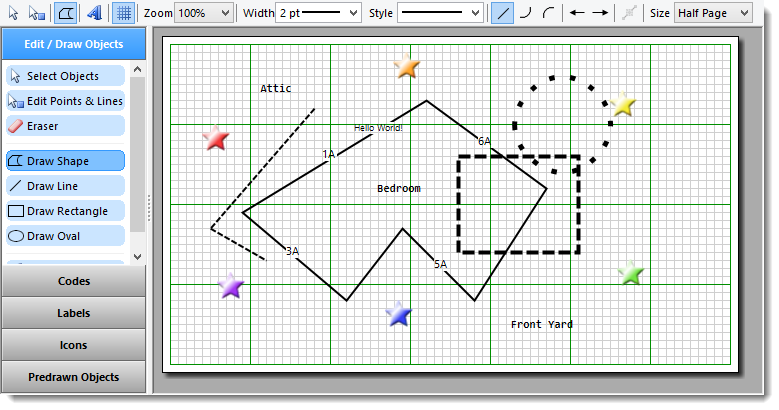Select the draw shape toolbar icon
The height and width of the screenshot is (410, 779).
[x=66, y=13]
